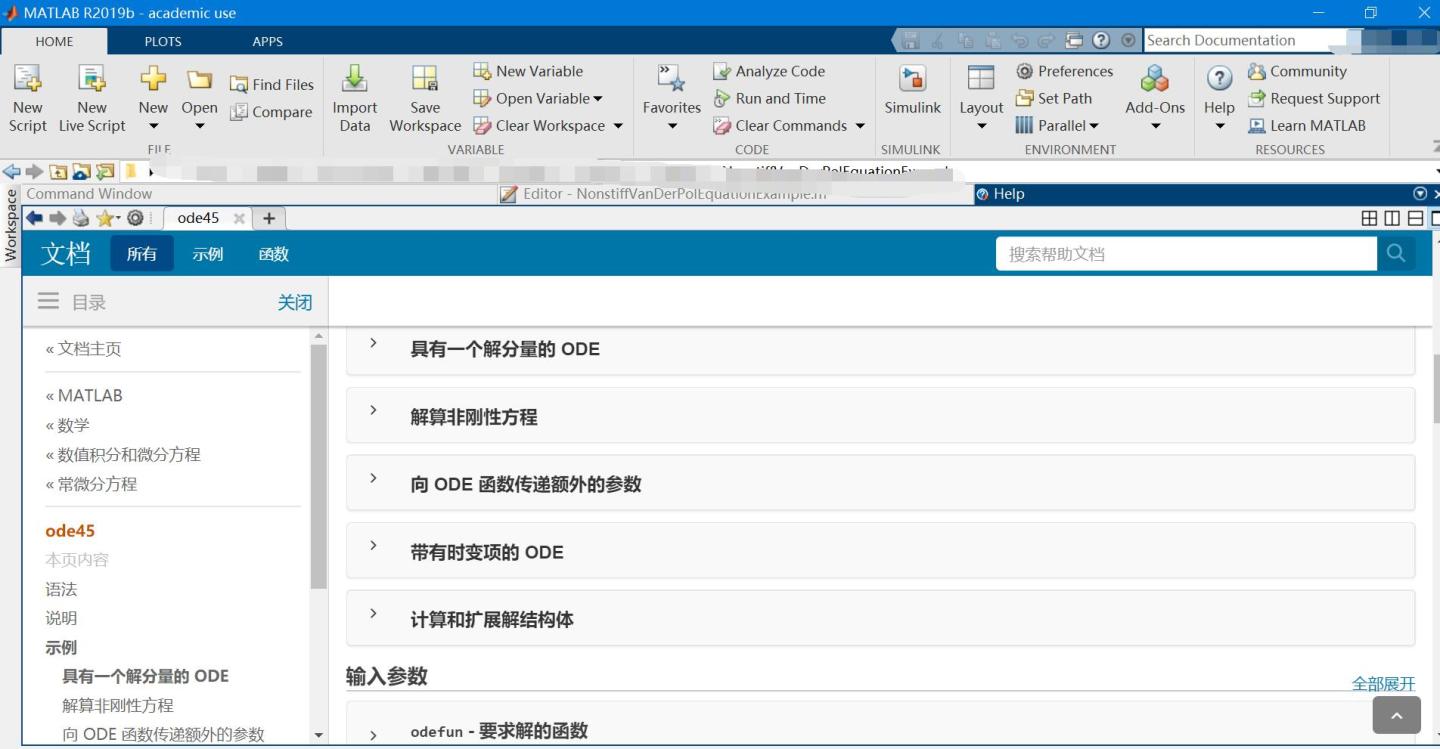1440x749 pixels.
Task: Activate the Editor NonstiffVanDerPolEquationExample tab
Action: [734, 194]
